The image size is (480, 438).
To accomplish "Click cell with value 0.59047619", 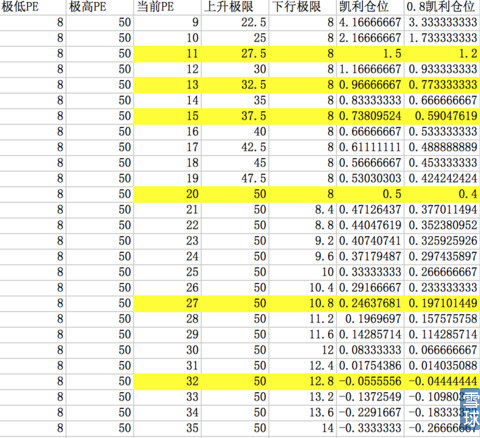I will click(x=442, y=116).
